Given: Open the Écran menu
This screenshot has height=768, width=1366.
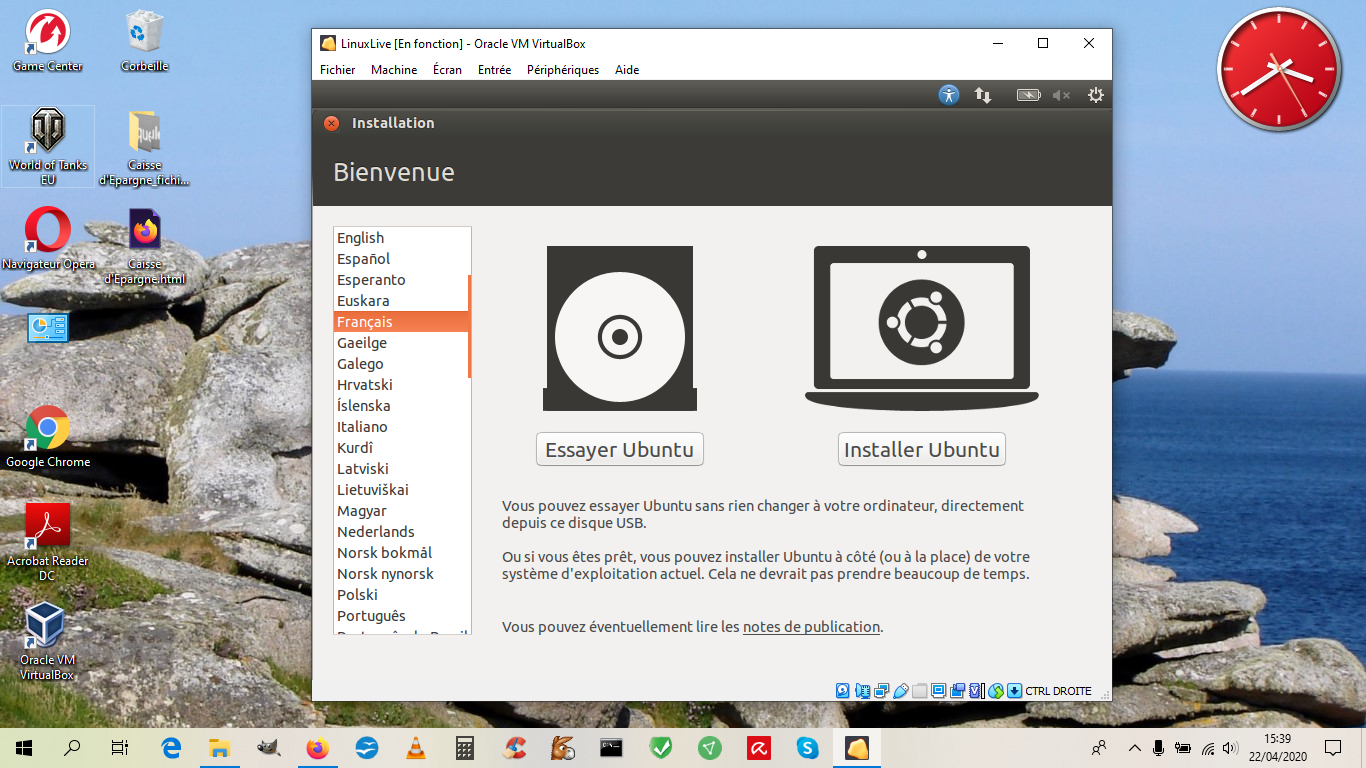Looking at the screenshot, I should click(x=447, y=70).
